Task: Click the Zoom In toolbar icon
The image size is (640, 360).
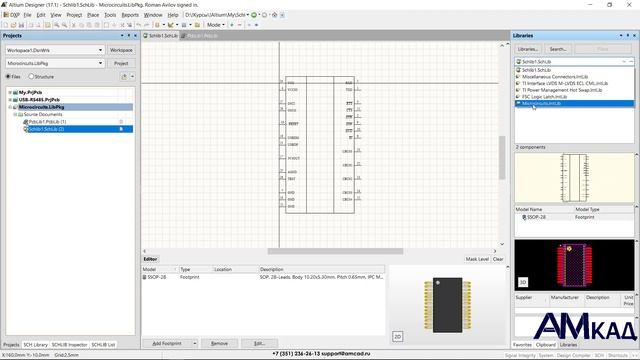Action: [56, 25]
